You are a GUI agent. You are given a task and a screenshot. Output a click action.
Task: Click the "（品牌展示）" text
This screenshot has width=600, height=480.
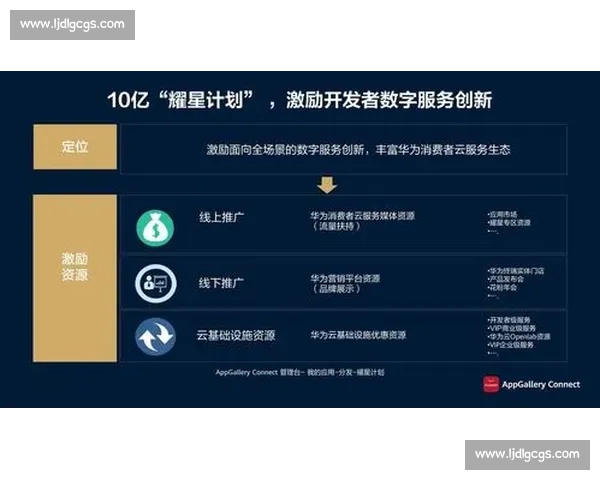pos(336,289)
